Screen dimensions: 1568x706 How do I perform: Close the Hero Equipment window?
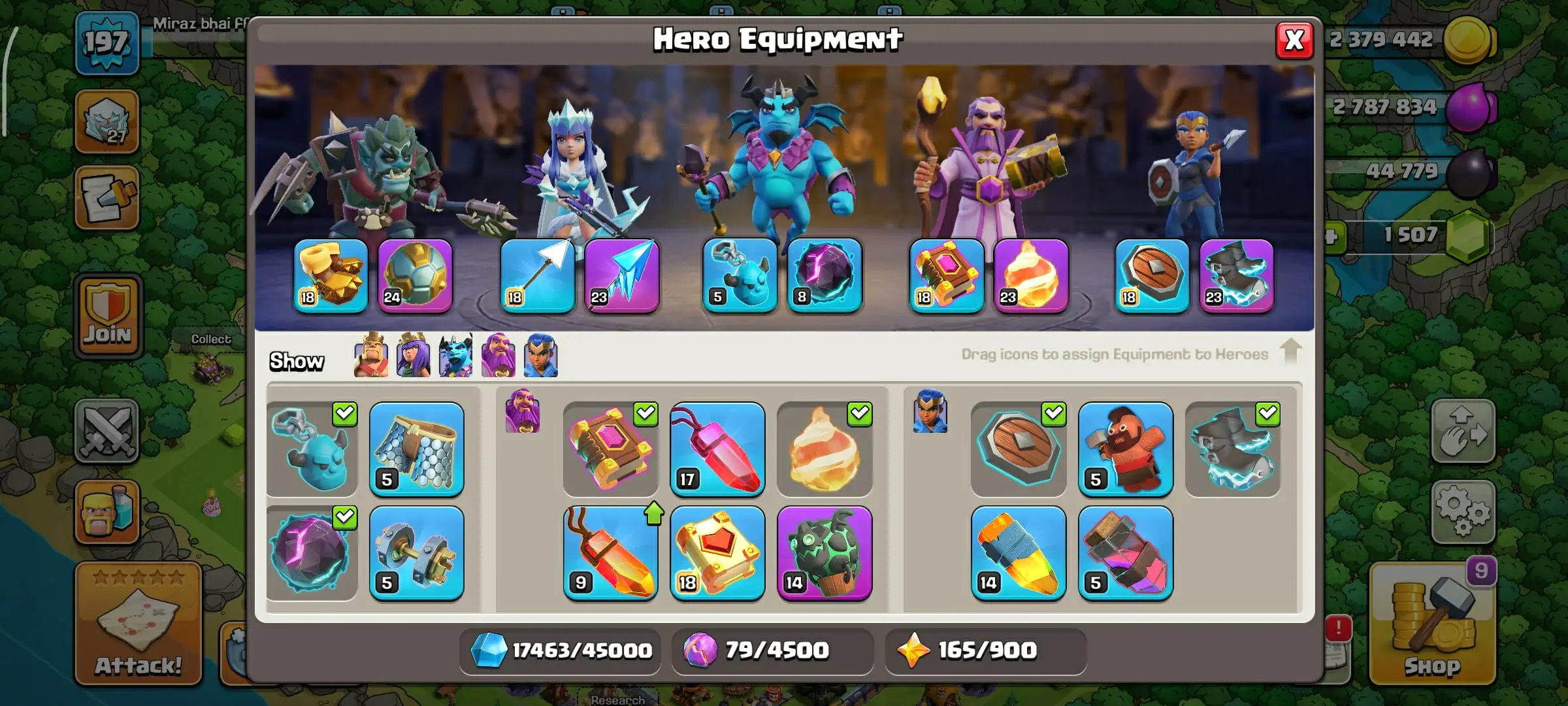(1294, 41)
